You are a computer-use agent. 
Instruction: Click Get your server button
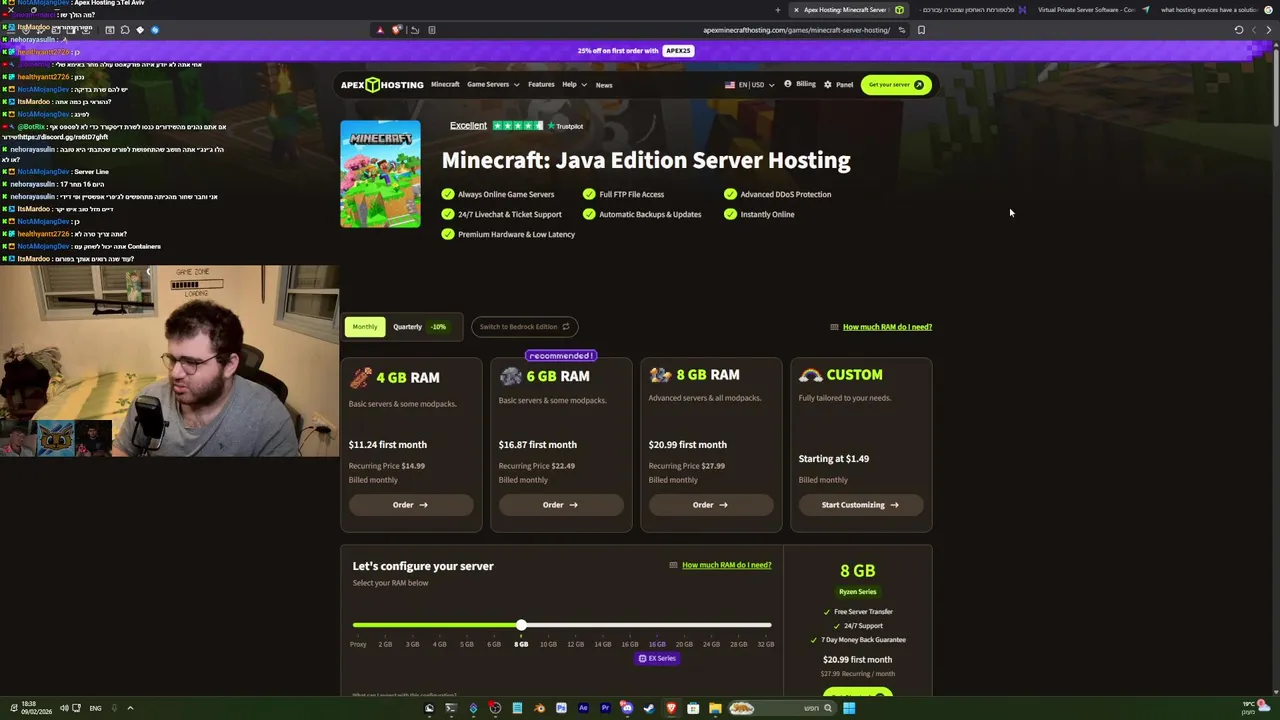pyautogui.click(x=896, y=85)
